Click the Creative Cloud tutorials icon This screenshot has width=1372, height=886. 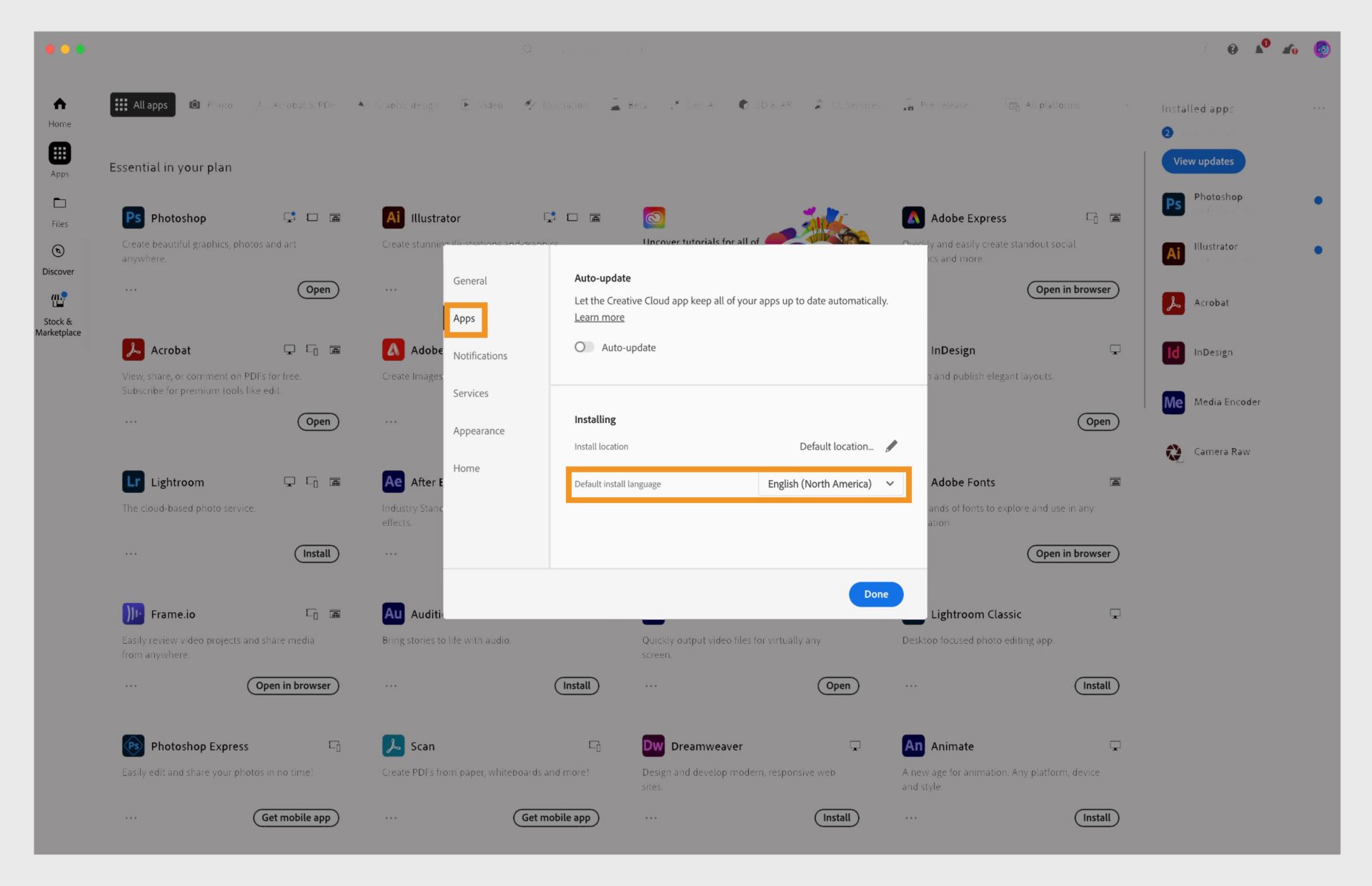pyautogui.click(x=654, y=218)
